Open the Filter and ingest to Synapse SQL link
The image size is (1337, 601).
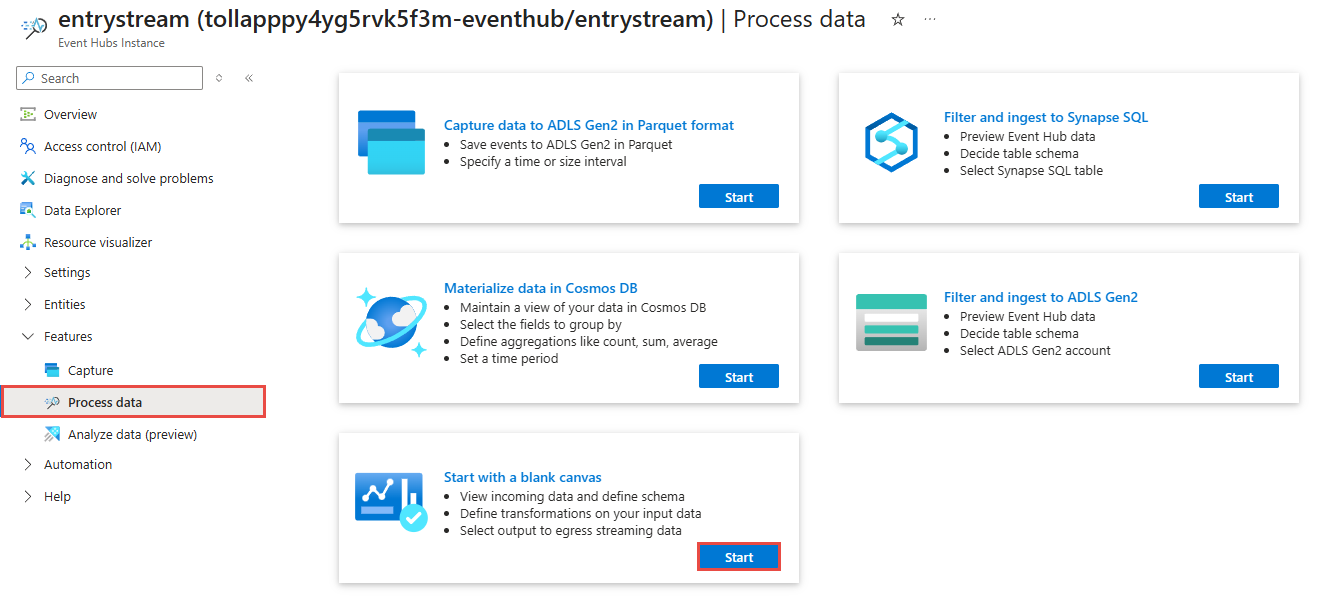1045,117
